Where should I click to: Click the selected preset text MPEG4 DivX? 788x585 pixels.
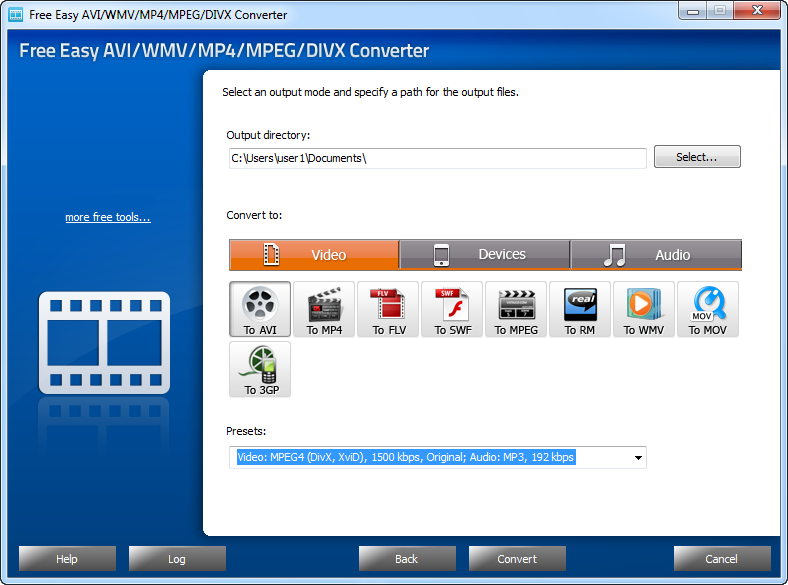click(x=406, y=457)
